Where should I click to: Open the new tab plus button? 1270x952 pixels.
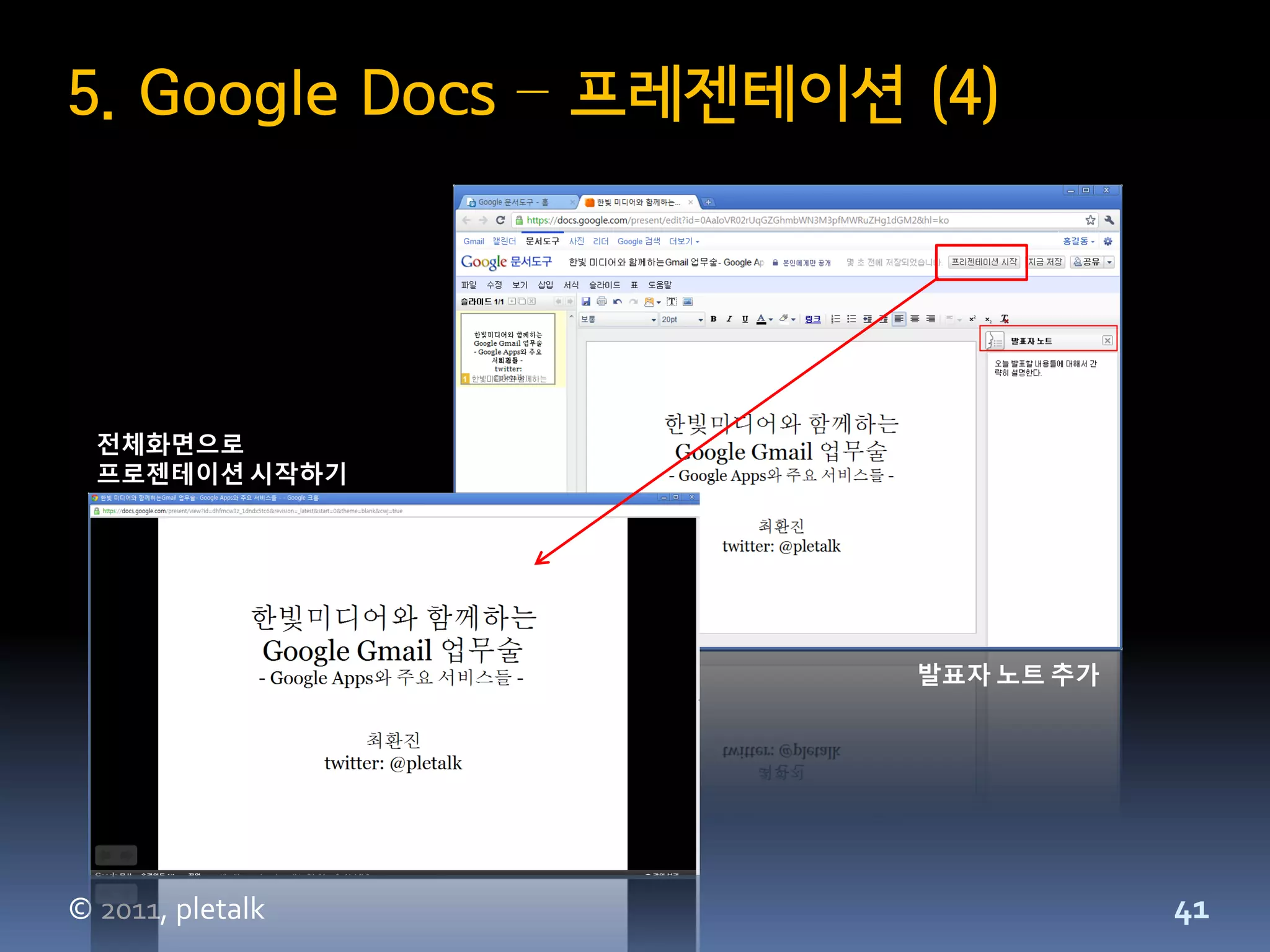coord(708,203)
